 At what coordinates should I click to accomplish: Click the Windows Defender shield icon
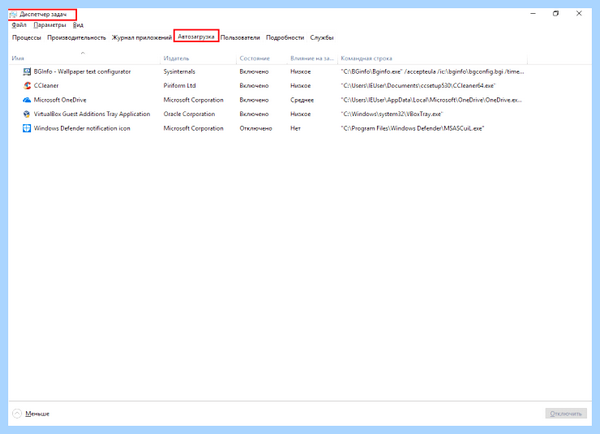pos(27,128)
